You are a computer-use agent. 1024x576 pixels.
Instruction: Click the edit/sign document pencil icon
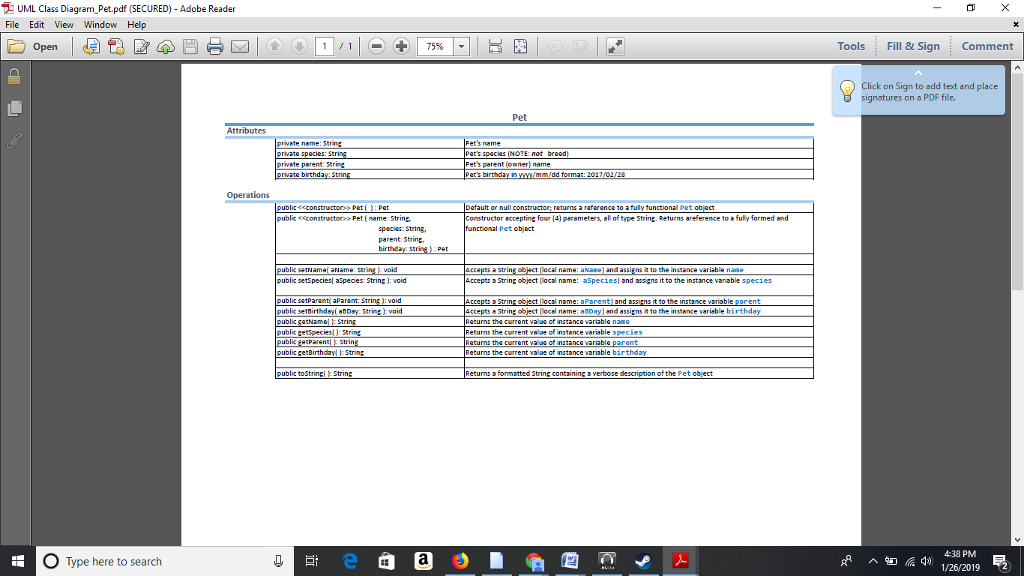coord(141,46)
